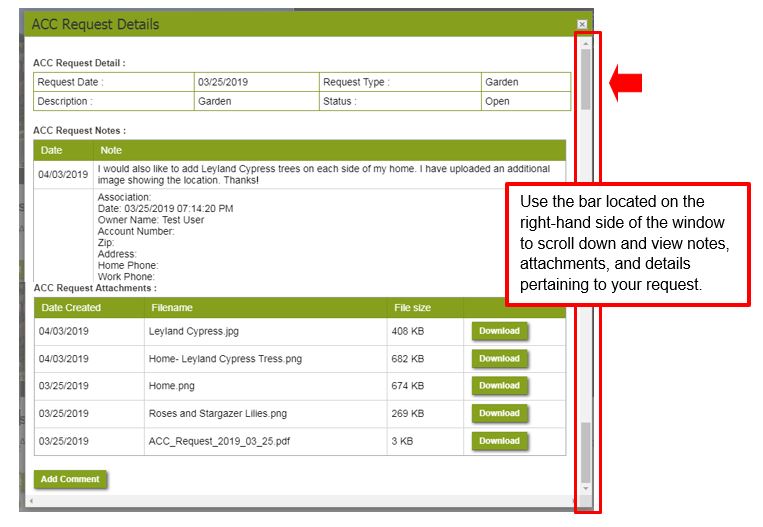Click the File size column header

(414, 308)
